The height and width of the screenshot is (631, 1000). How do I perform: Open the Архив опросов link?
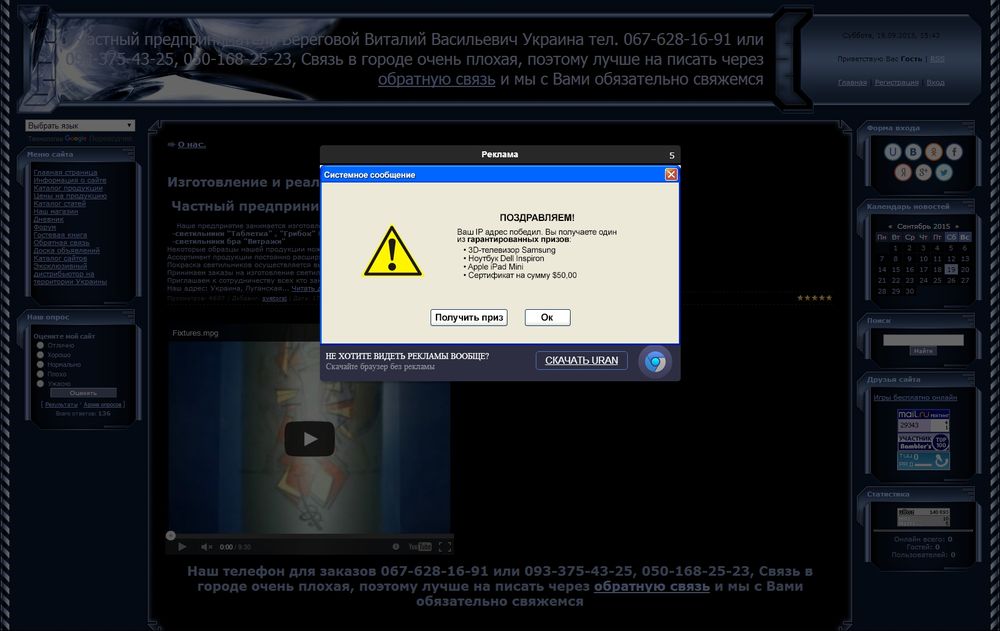[102, 405]
